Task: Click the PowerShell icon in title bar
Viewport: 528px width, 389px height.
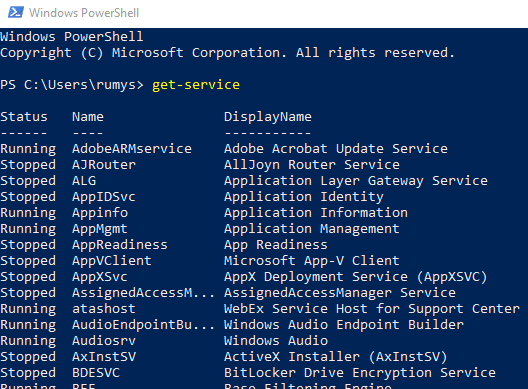Action: tap(16, 12)
